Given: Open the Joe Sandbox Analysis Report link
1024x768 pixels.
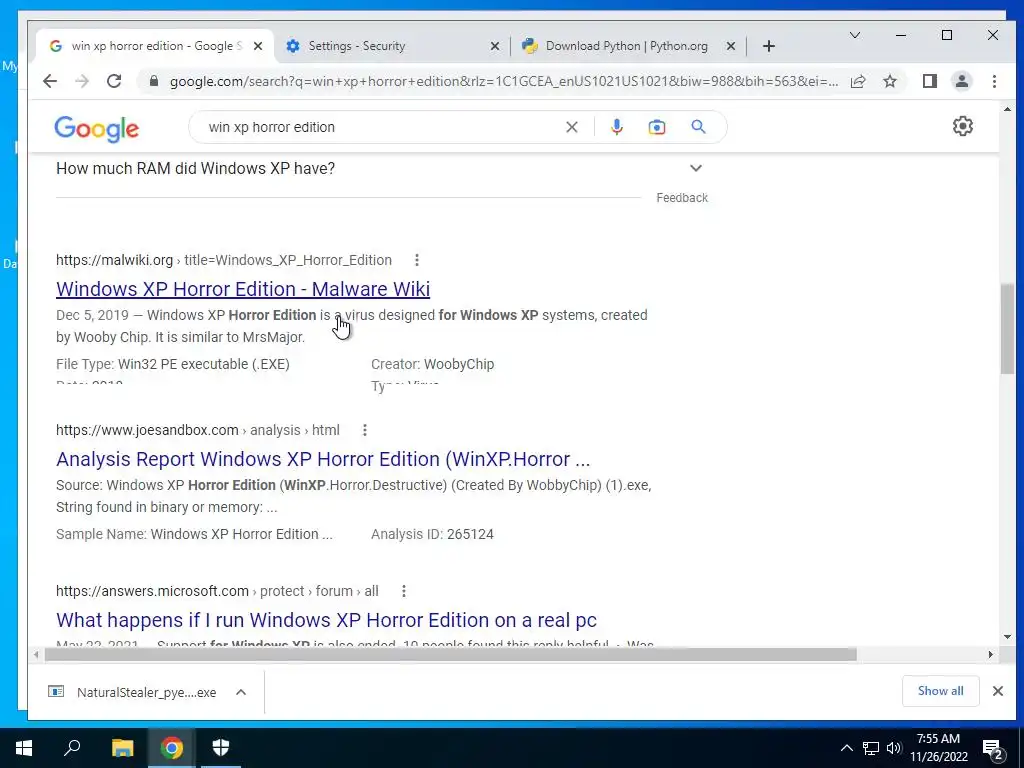Looking at the screenshot, I should [323, 459].
